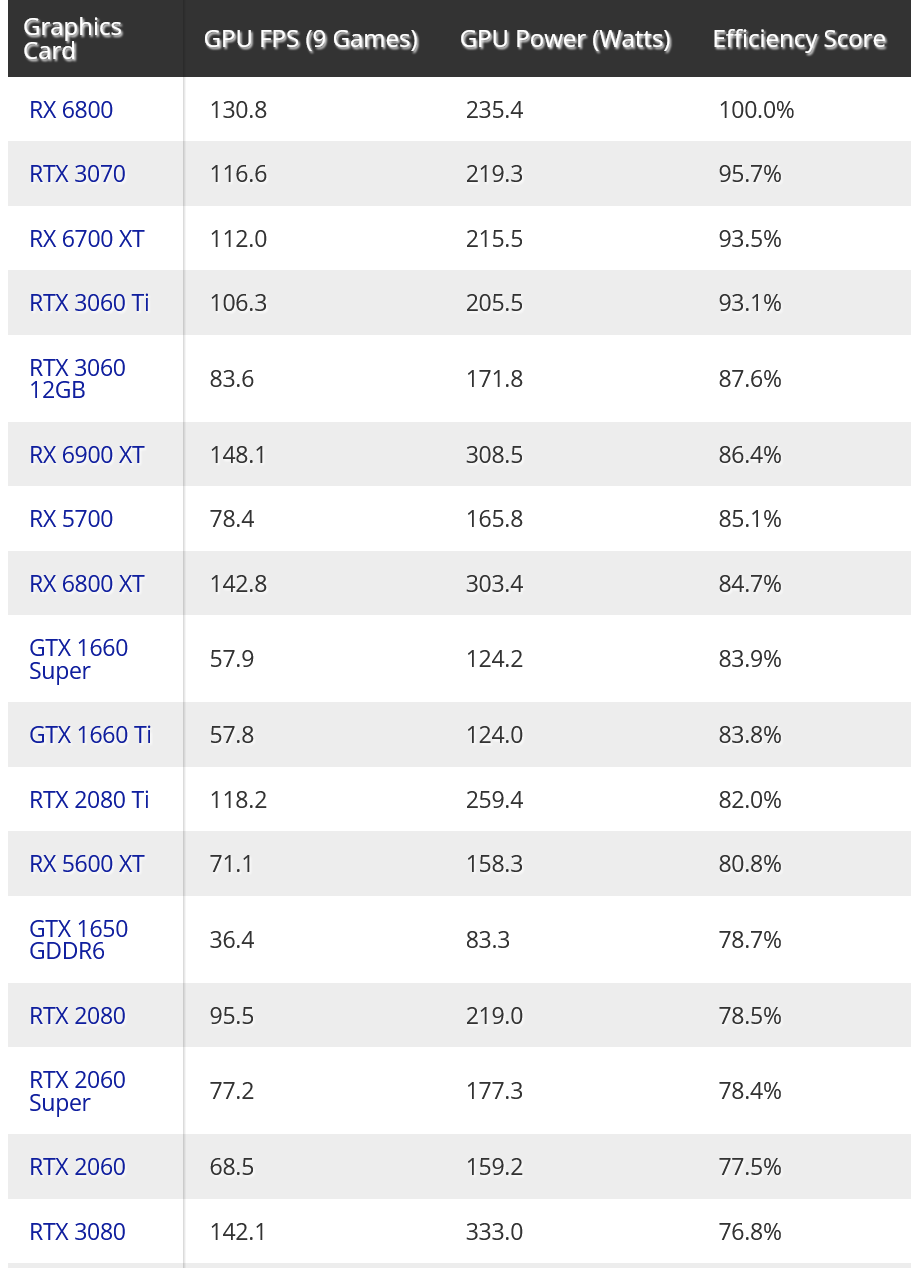The image size is (915, 1268).
Task: Open the RTX 3080 link
Action: [x=77, y=1232]
